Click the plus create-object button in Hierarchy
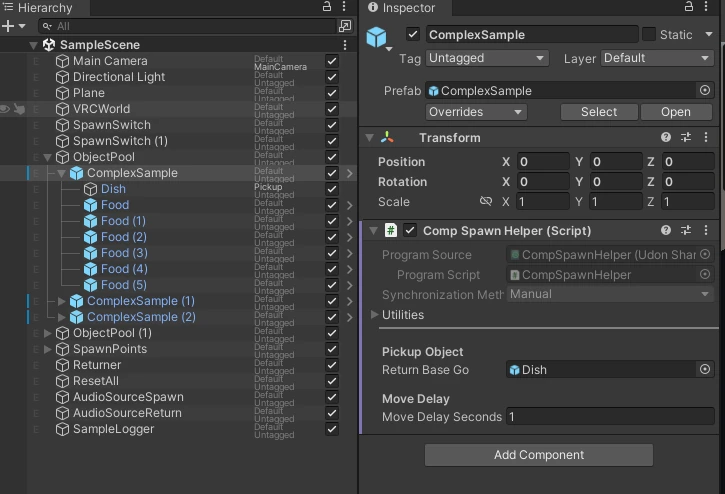 pos(8,26)
